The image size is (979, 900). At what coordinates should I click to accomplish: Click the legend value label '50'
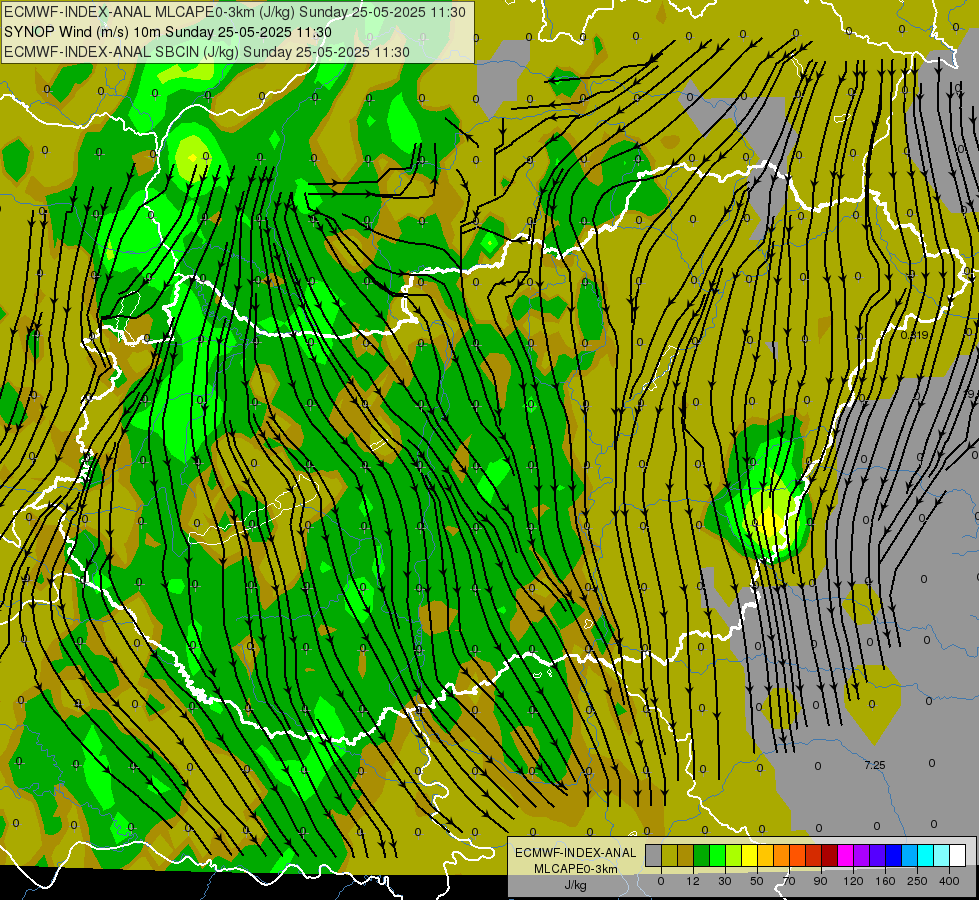(757, 881)
